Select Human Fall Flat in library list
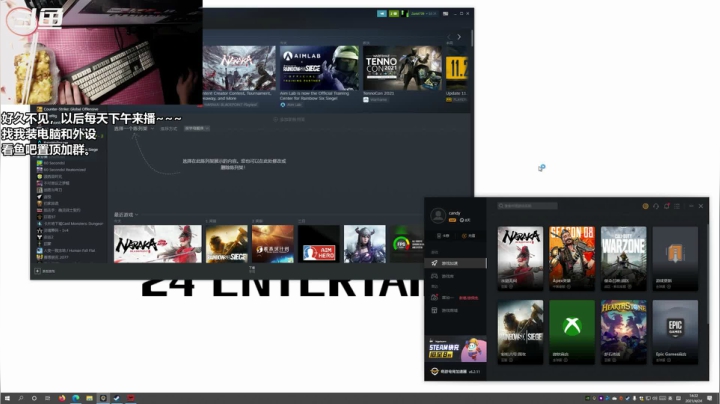 (x=66, y=251)
